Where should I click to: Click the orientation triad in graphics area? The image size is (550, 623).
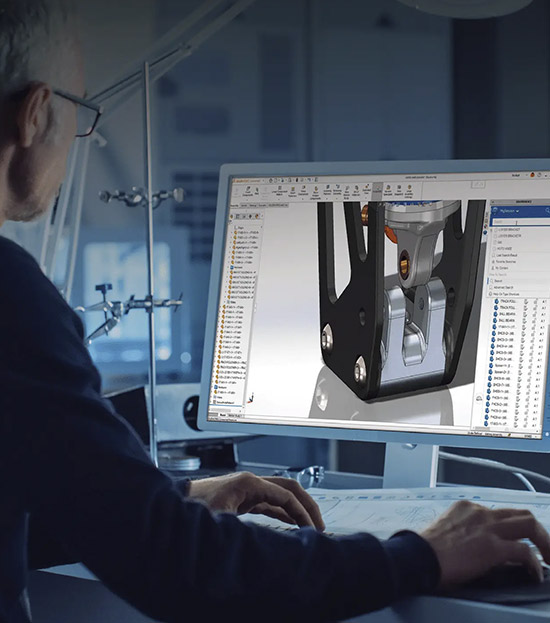pos(251,399)
